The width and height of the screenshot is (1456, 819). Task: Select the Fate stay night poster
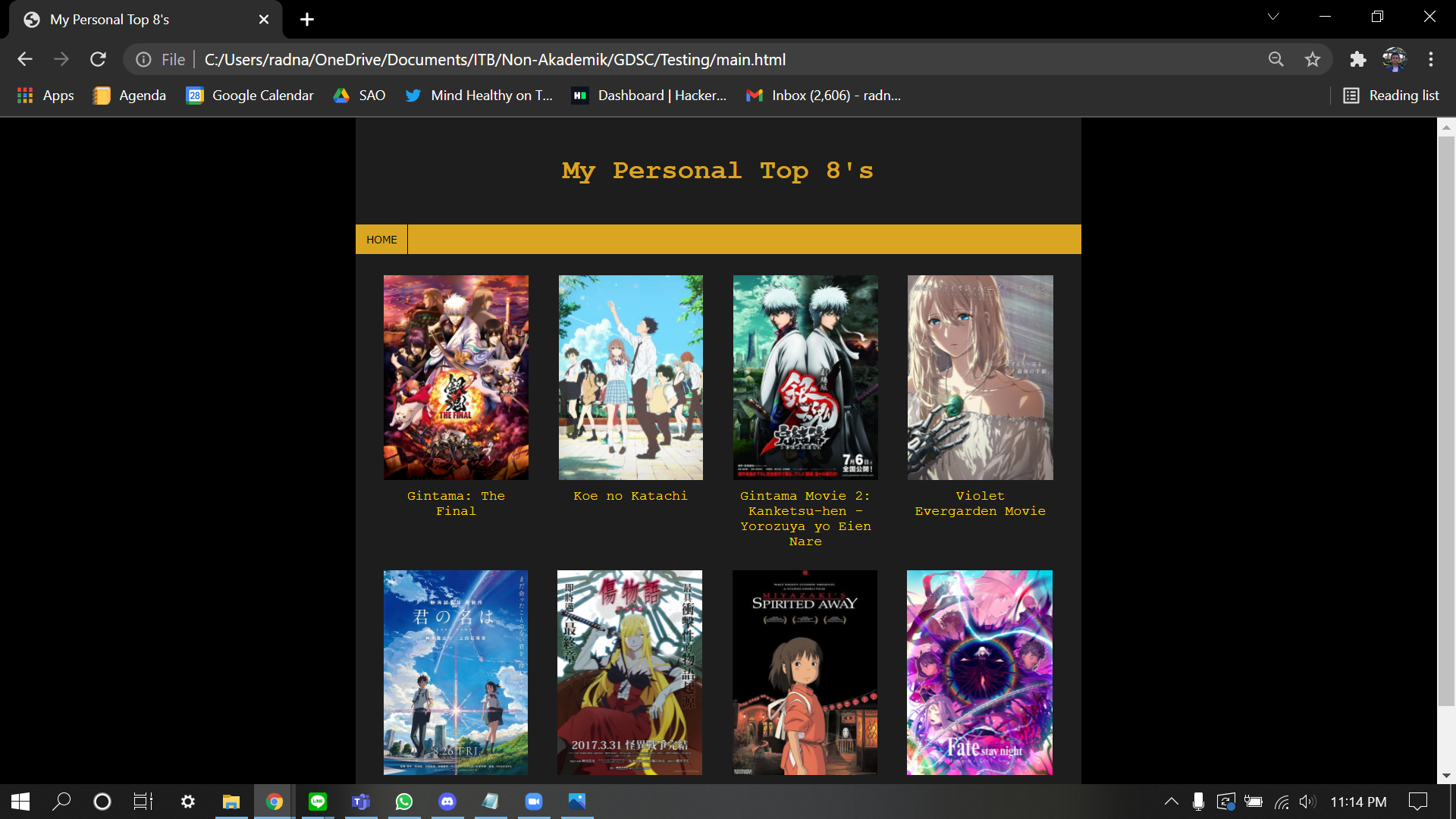point(980,673)
